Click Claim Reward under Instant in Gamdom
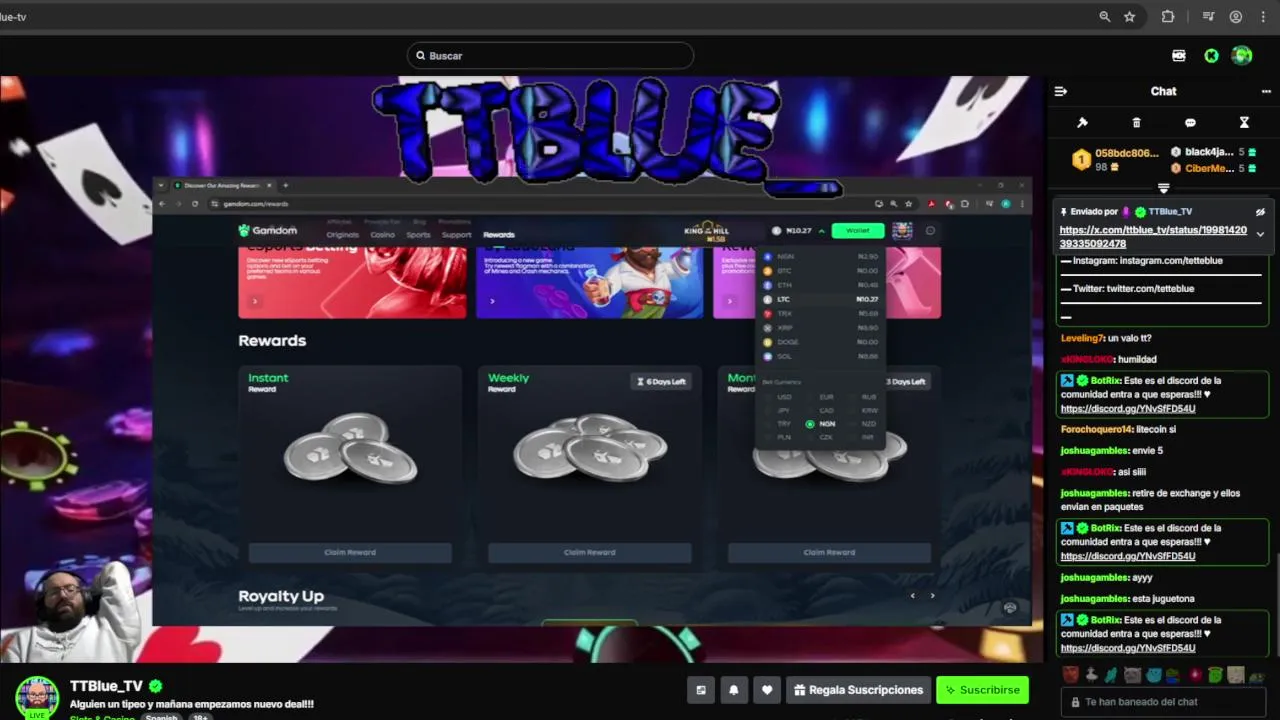Viewport: 1280px width, 720px height. (x=350, y=552)
